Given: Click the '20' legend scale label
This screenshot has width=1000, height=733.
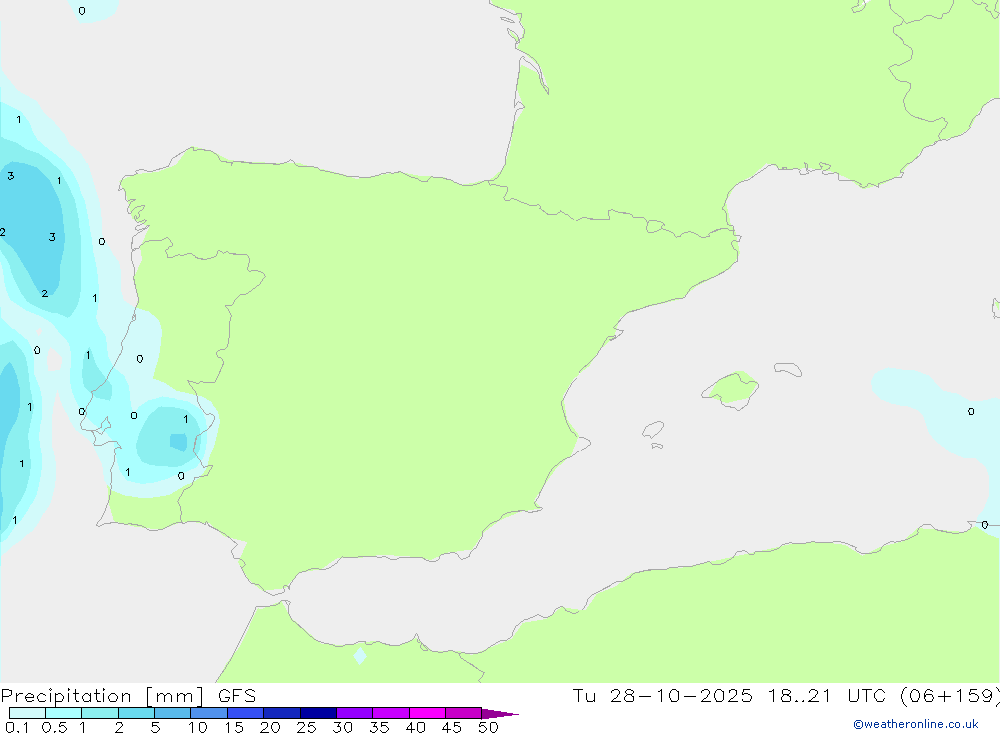Looking at the screenshot, I should pos(270,727).
